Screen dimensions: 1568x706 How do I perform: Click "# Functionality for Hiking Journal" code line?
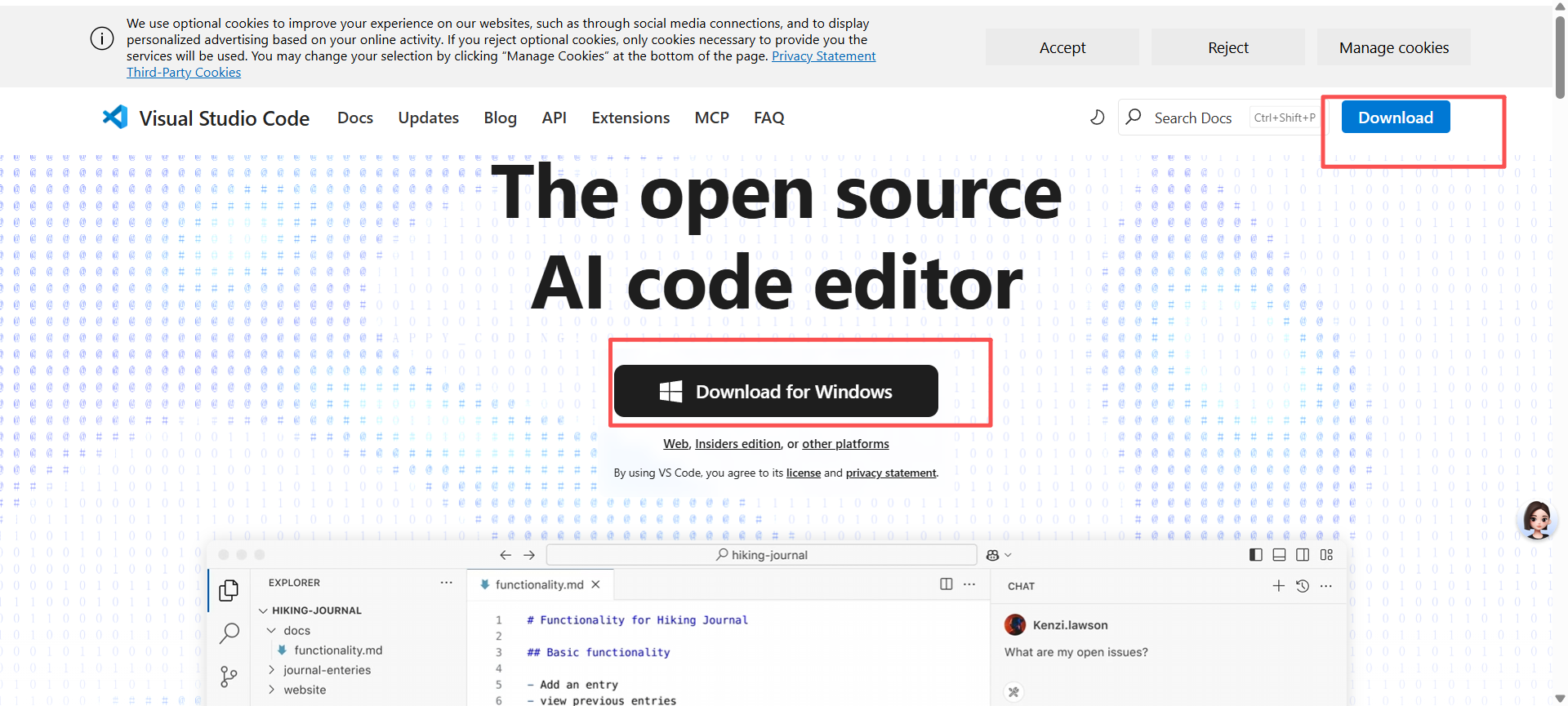pyautogui.click(x=637, y=620)
